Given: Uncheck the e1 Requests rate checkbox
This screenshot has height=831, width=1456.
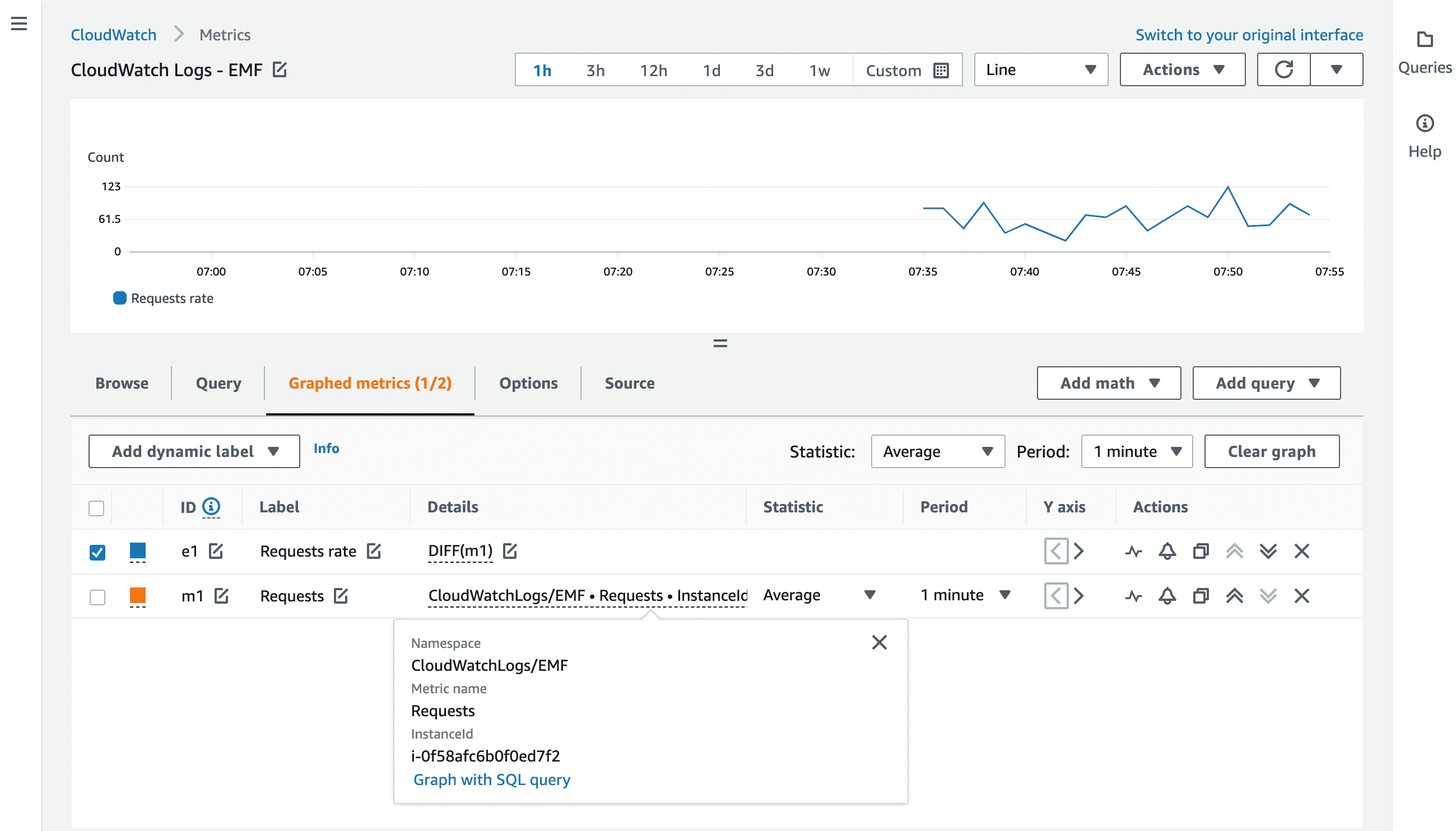Looking at the screenshot, I should pos(97,553).
